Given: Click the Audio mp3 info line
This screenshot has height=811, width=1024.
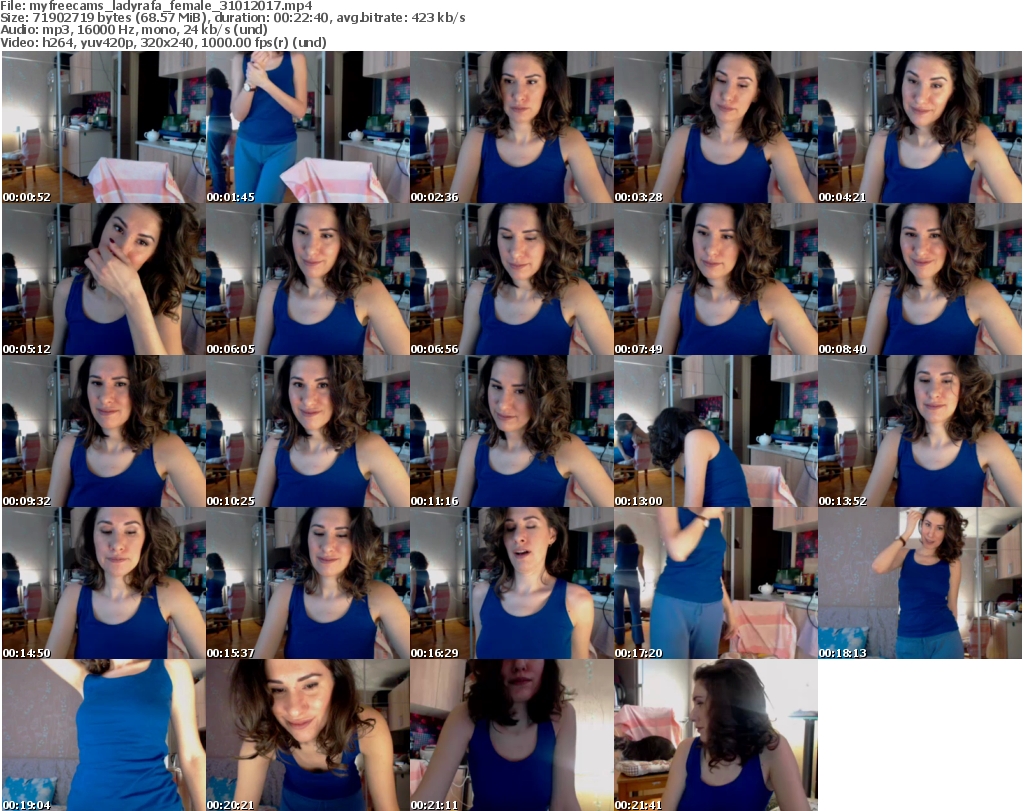Looking at the screenshot, I should click(x=134, y=30).
